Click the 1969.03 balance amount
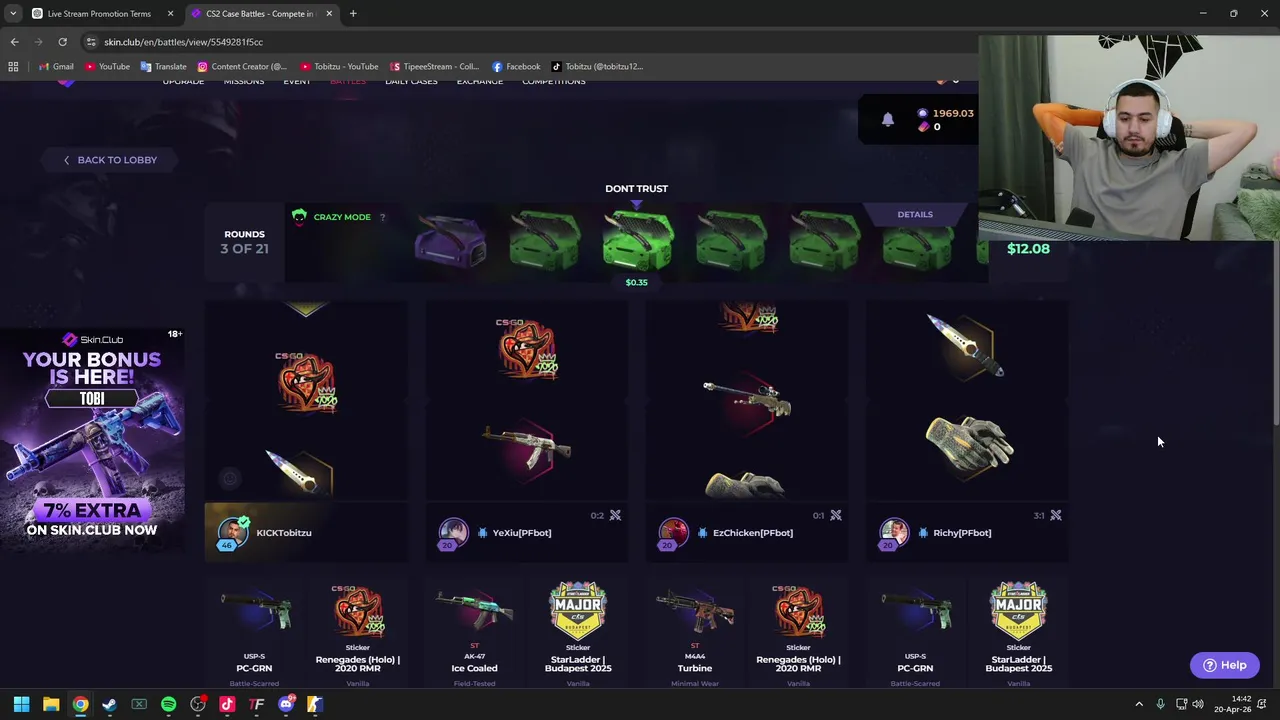 click(x=952, y=113)
